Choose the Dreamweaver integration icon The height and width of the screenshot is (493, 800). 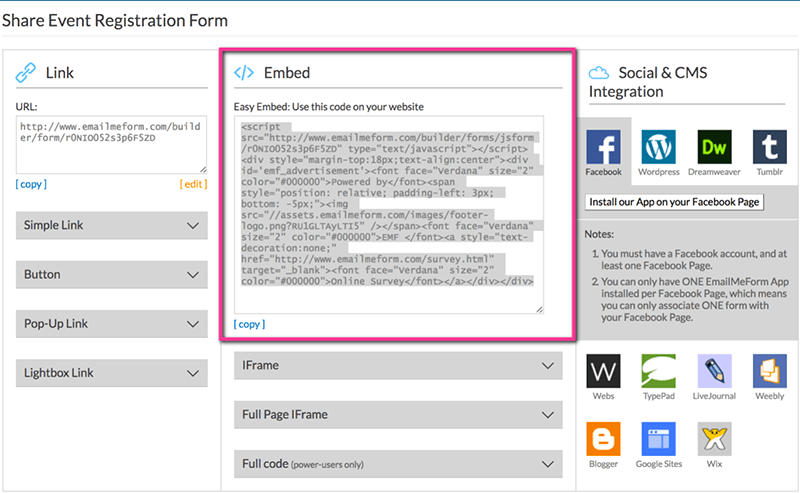(x=714, y=147)
